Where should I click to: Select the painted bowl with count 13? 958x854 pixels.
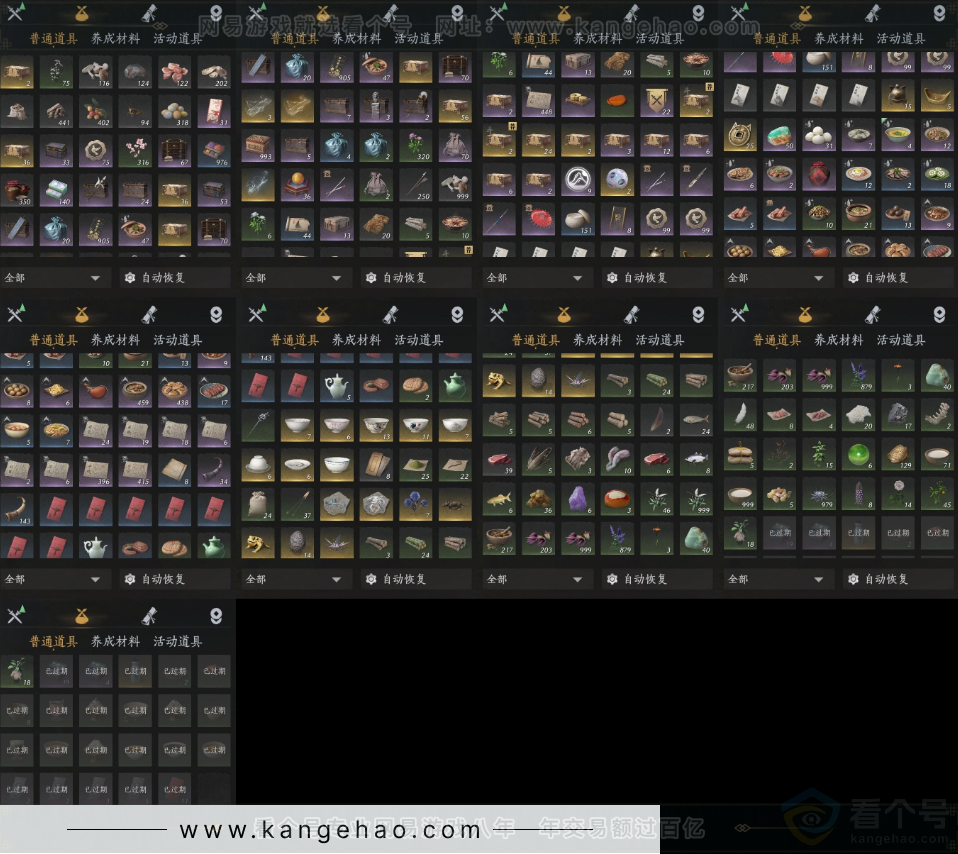[376, 426]
